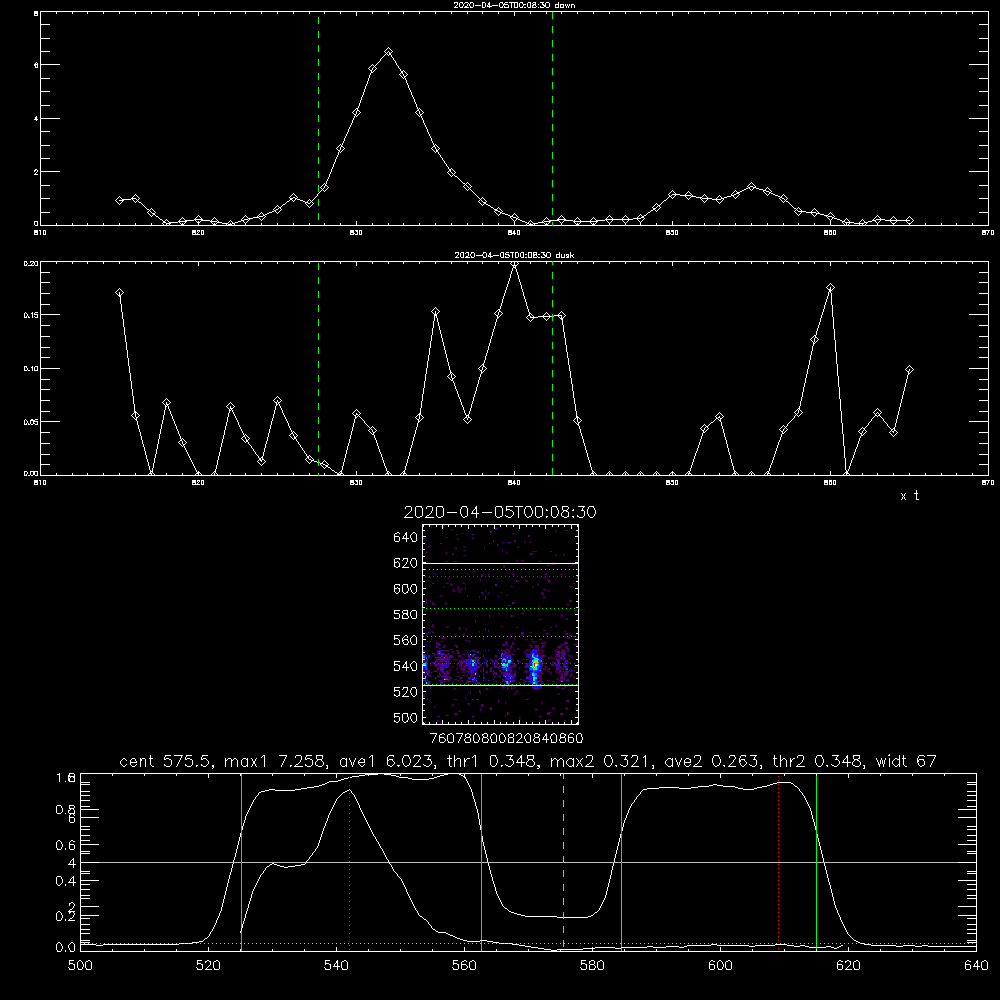Click the 580 label on spectrogram y-axis
The image size is (1000, 1000).
pos(406,615)
